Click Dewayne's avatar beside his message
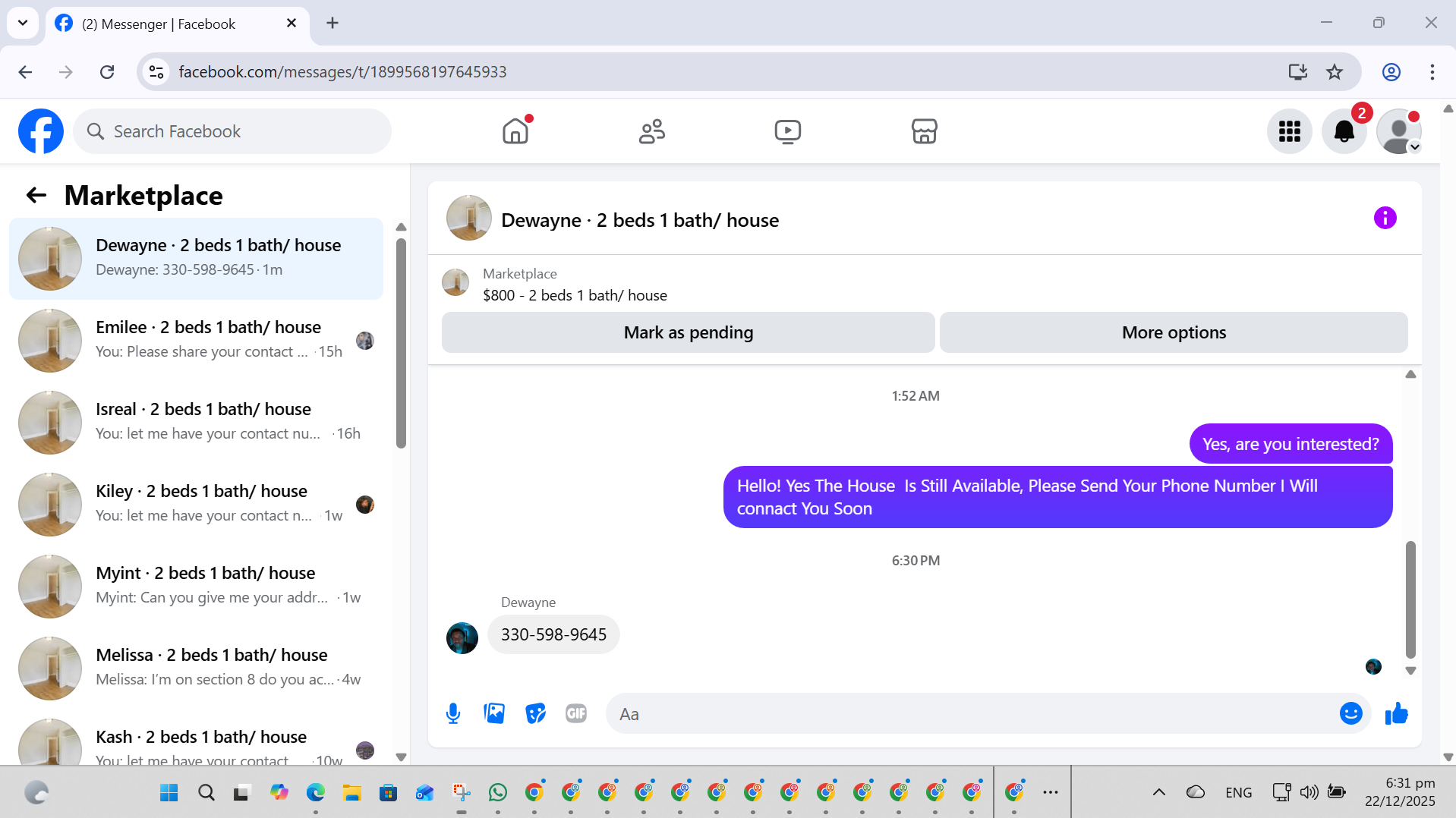The height and width of the screenshot is (818, 1456). [x=462, y=638]
